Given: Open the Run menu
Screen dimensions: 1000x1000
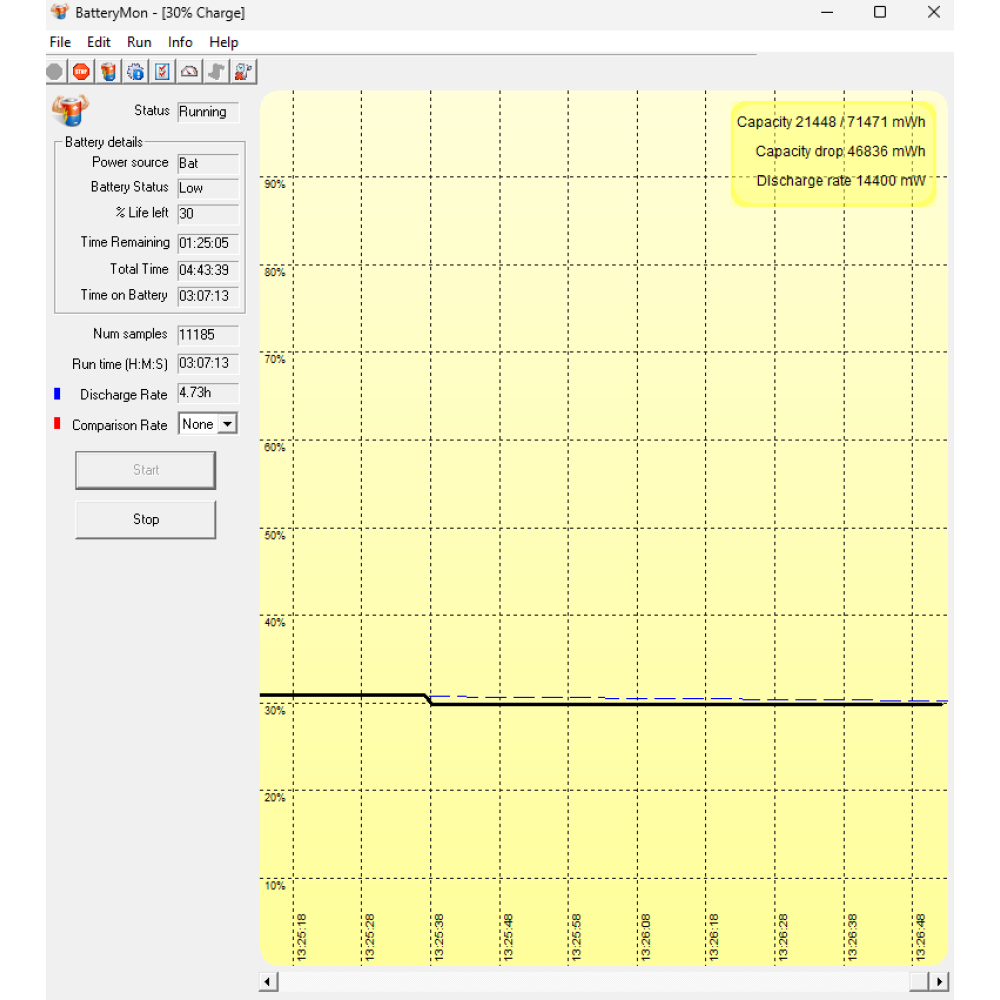Looking at the screenshot, I should 139,42.
